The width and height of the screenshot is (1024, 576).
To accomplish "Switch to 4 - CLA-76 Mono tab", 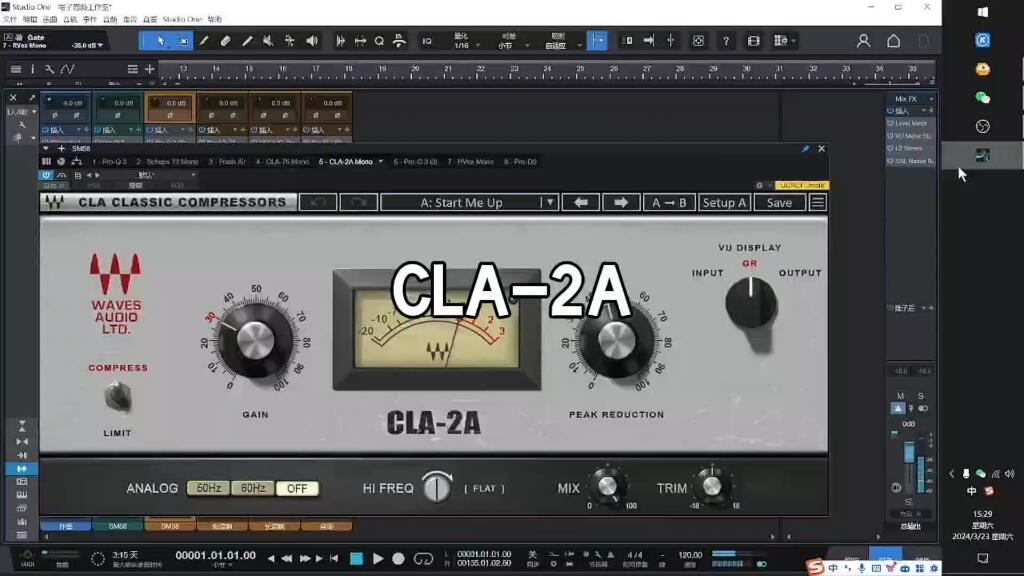I will pos(282,162).
